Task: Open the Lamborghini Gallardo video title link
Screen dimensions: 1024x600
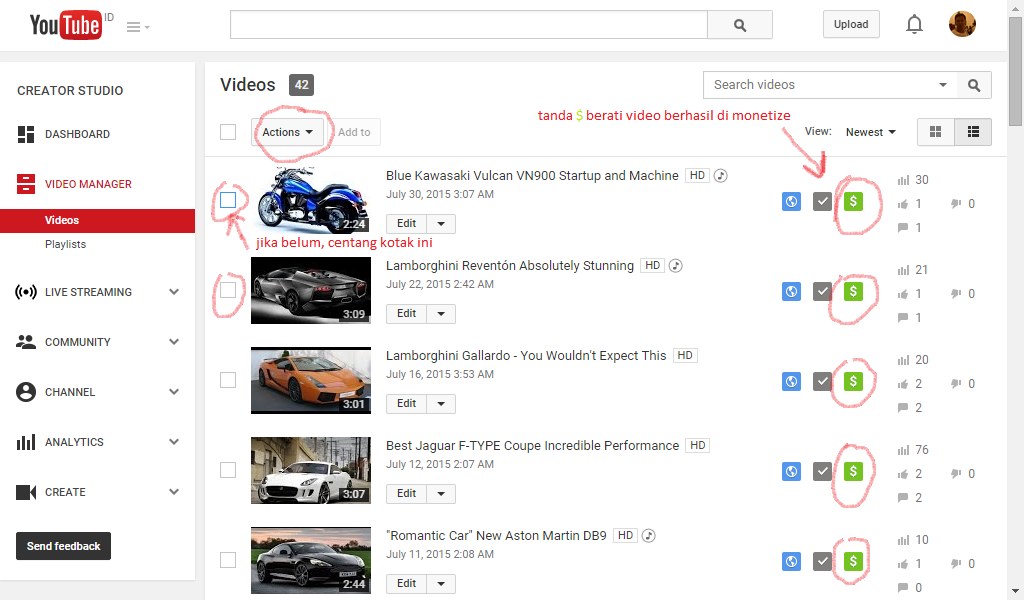Action: [x=526, y=356]
